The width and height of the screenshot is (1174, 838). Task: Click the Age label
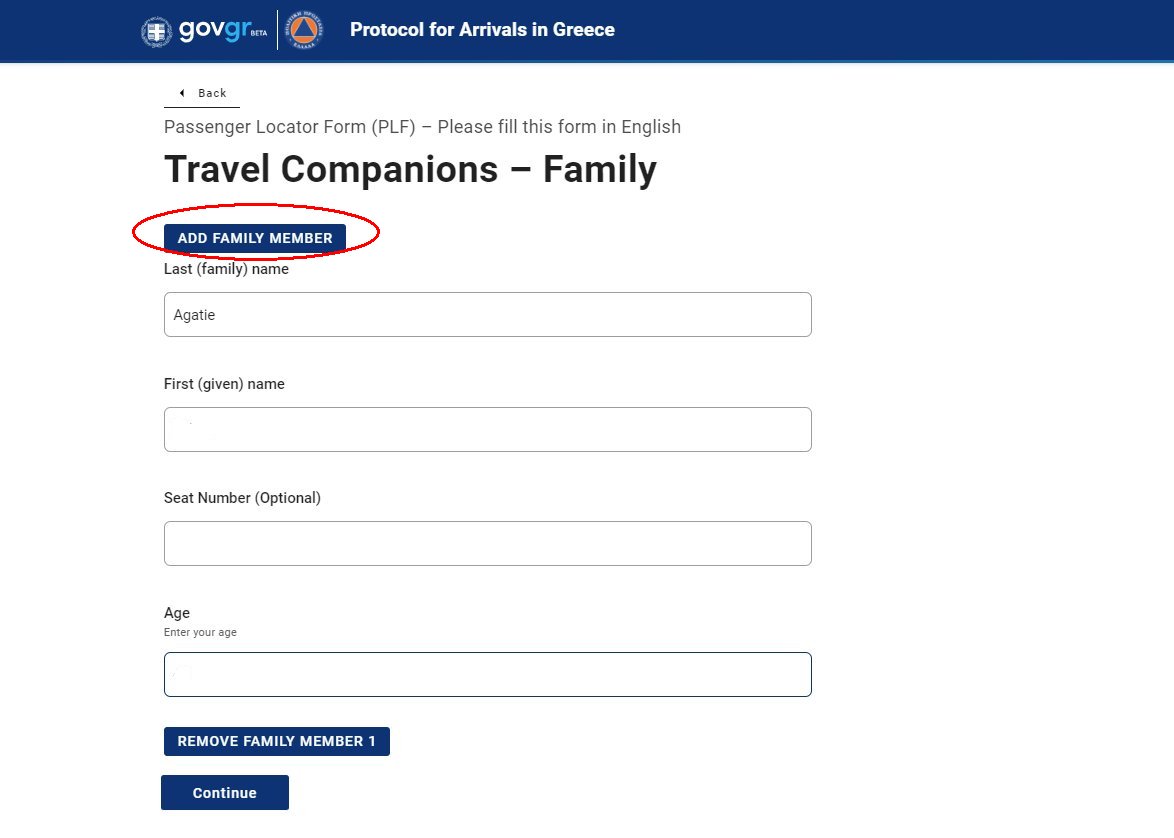point(177,613)
